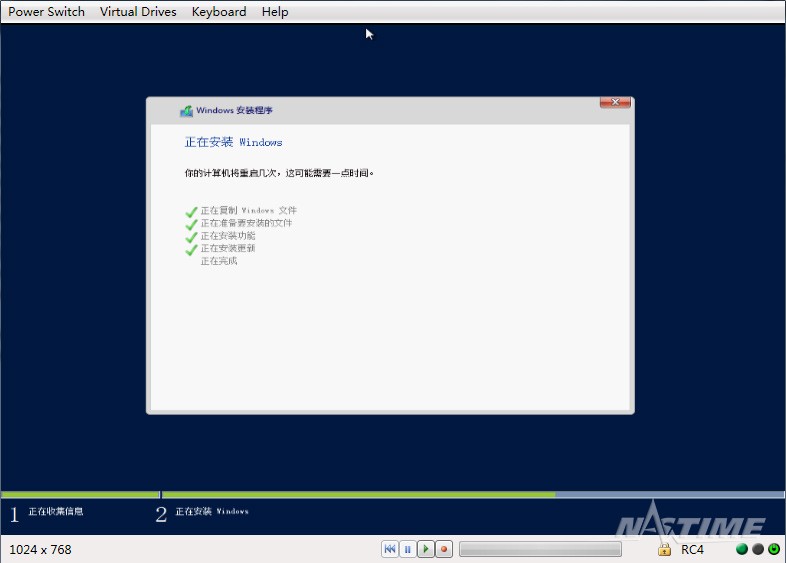Click the red record button

point(444,549)
